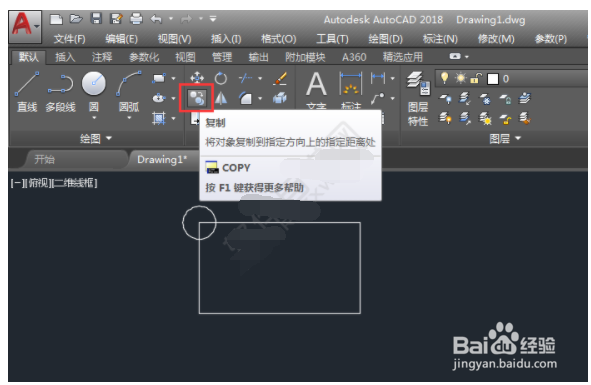
Task: Expand the Fillet tool dropdown arrow
Action: point(260,98)
